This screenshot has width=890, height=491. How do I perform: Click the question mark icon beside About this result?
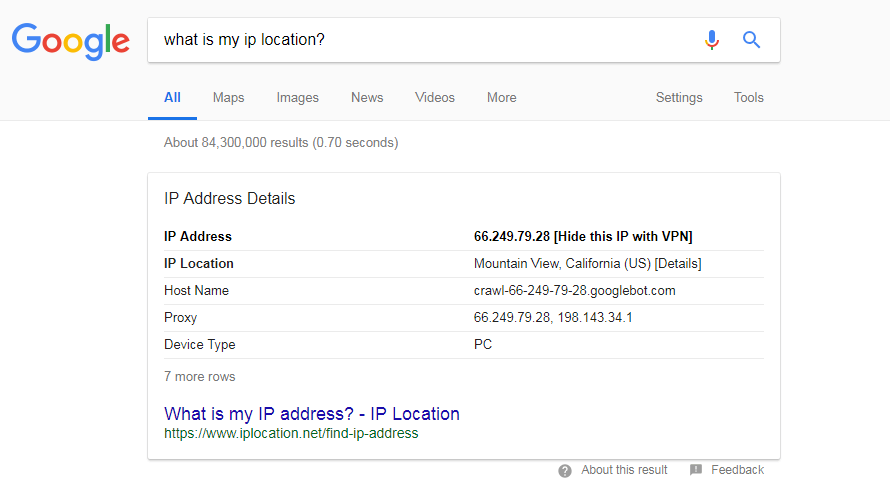[x=565, y=470]
